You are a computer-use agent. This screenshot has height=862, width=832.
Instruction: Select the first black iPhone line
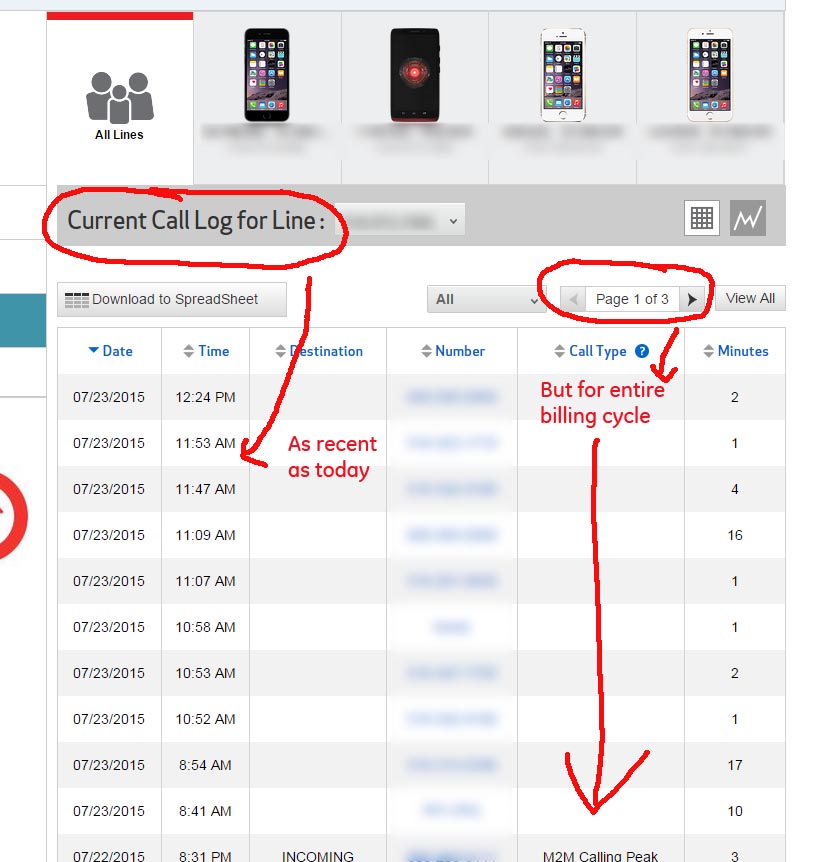267,75
